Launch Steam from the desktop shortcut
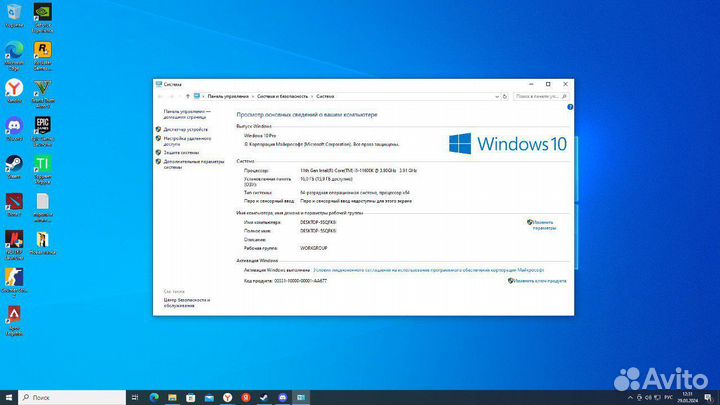 point(14,167)
